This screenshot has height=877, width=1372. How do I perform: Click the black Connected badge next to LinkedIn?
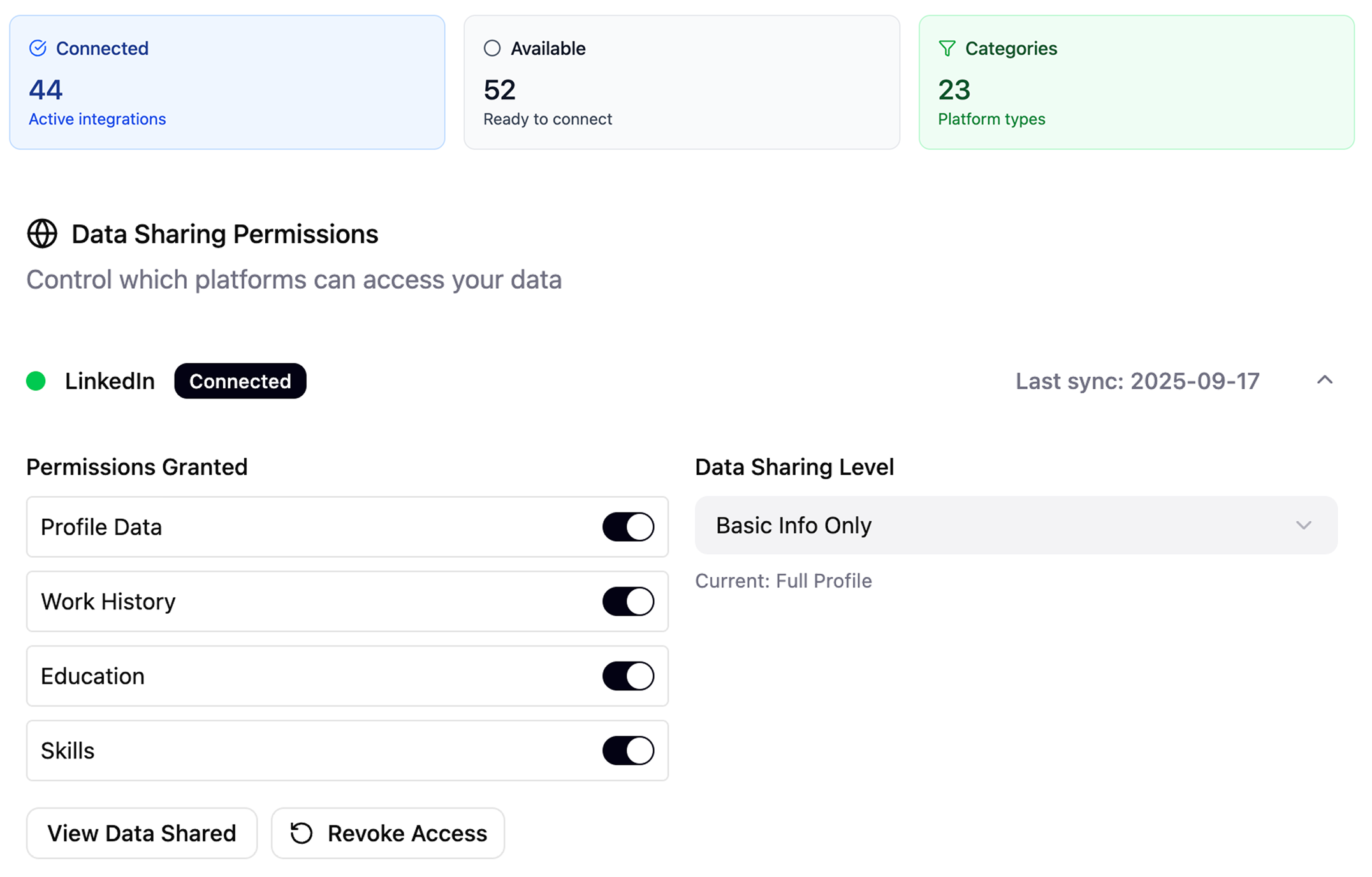(240, 381)
